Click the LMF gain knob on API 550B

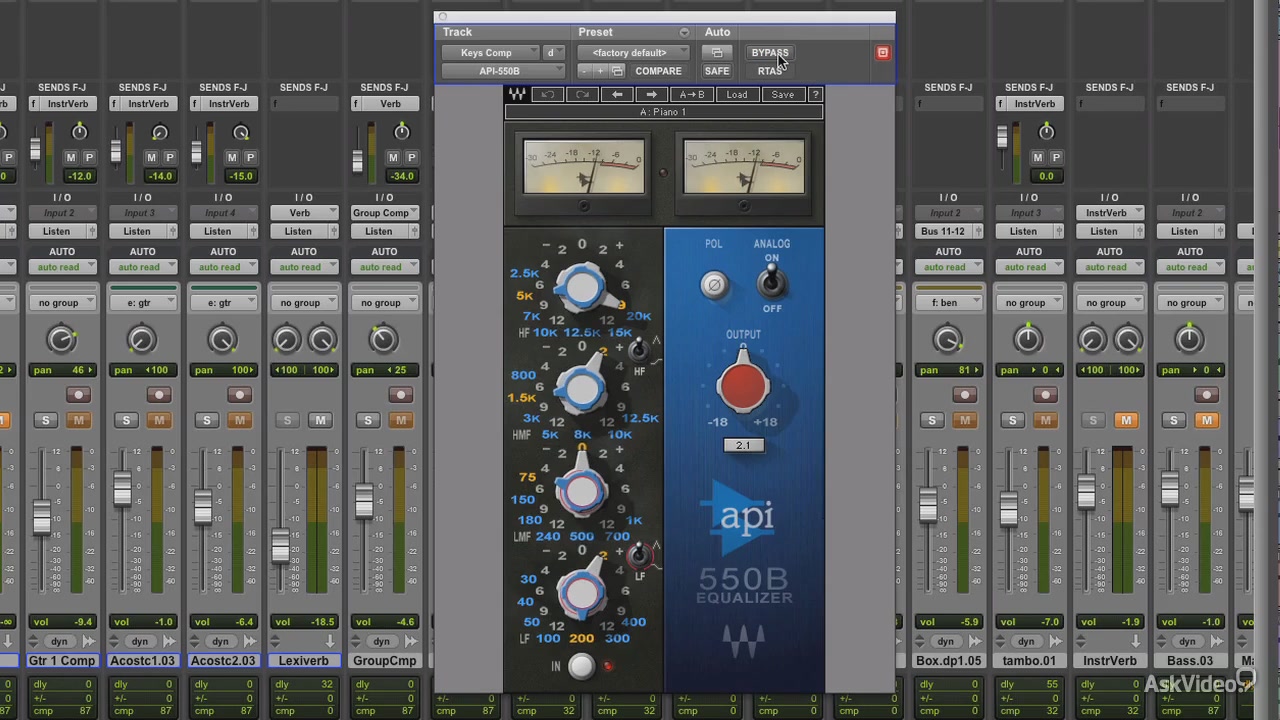pyautogui.click(x=582, y=491)
